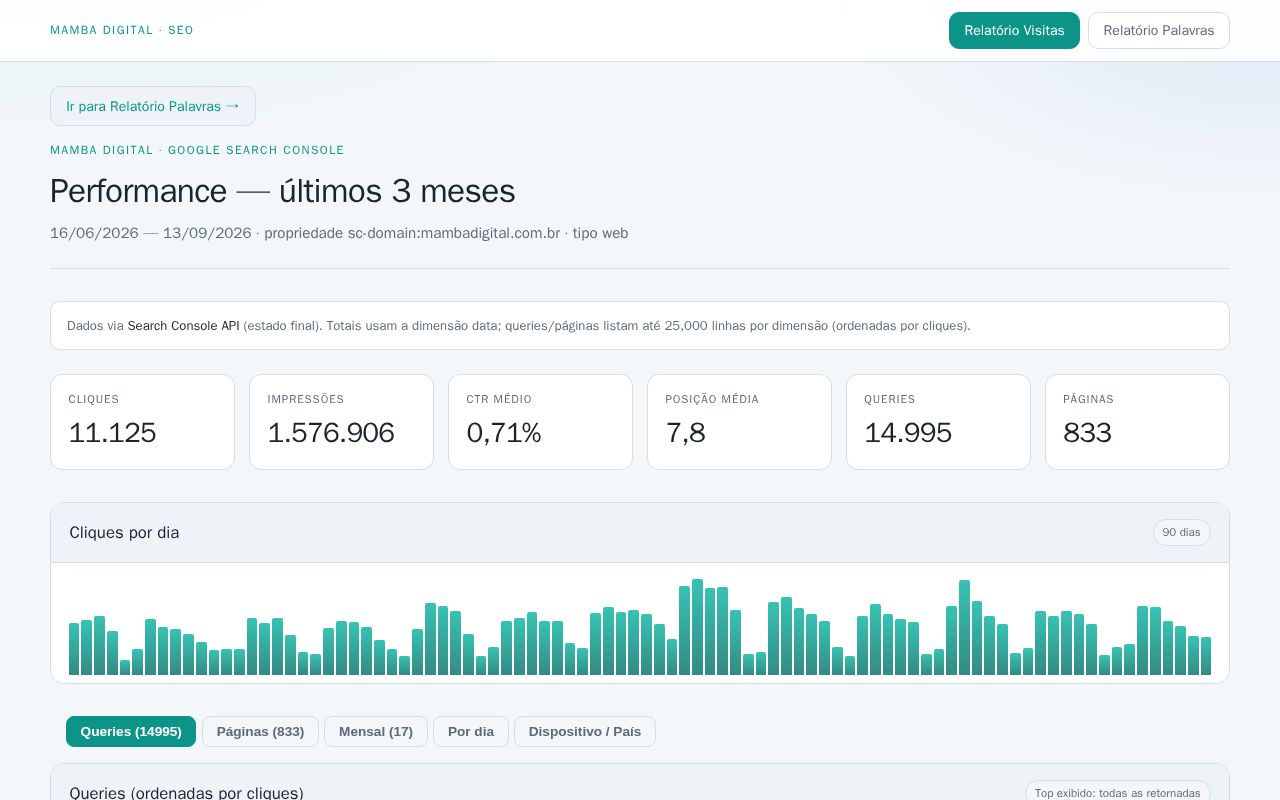The image size is (1280, 800).
Task: Click the Posição média value 7,8
Action: (685, 433)
